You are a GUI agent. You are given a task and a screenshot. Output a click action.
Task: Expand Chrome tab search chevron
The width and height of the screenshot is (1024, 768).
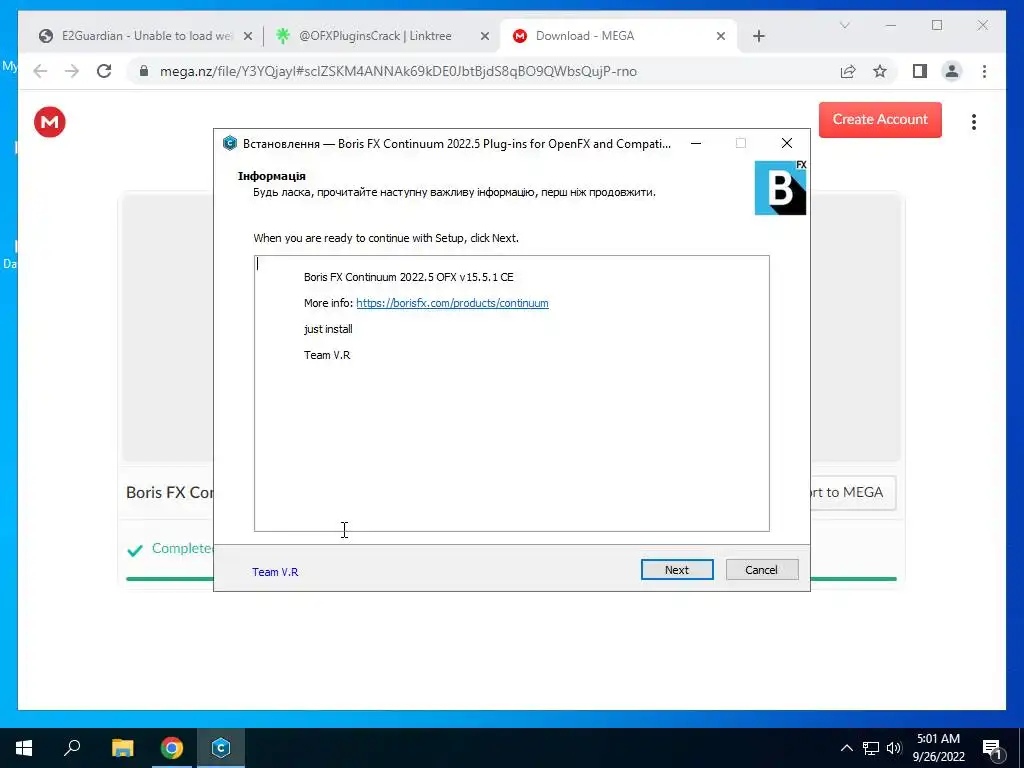tap(844, 25)
